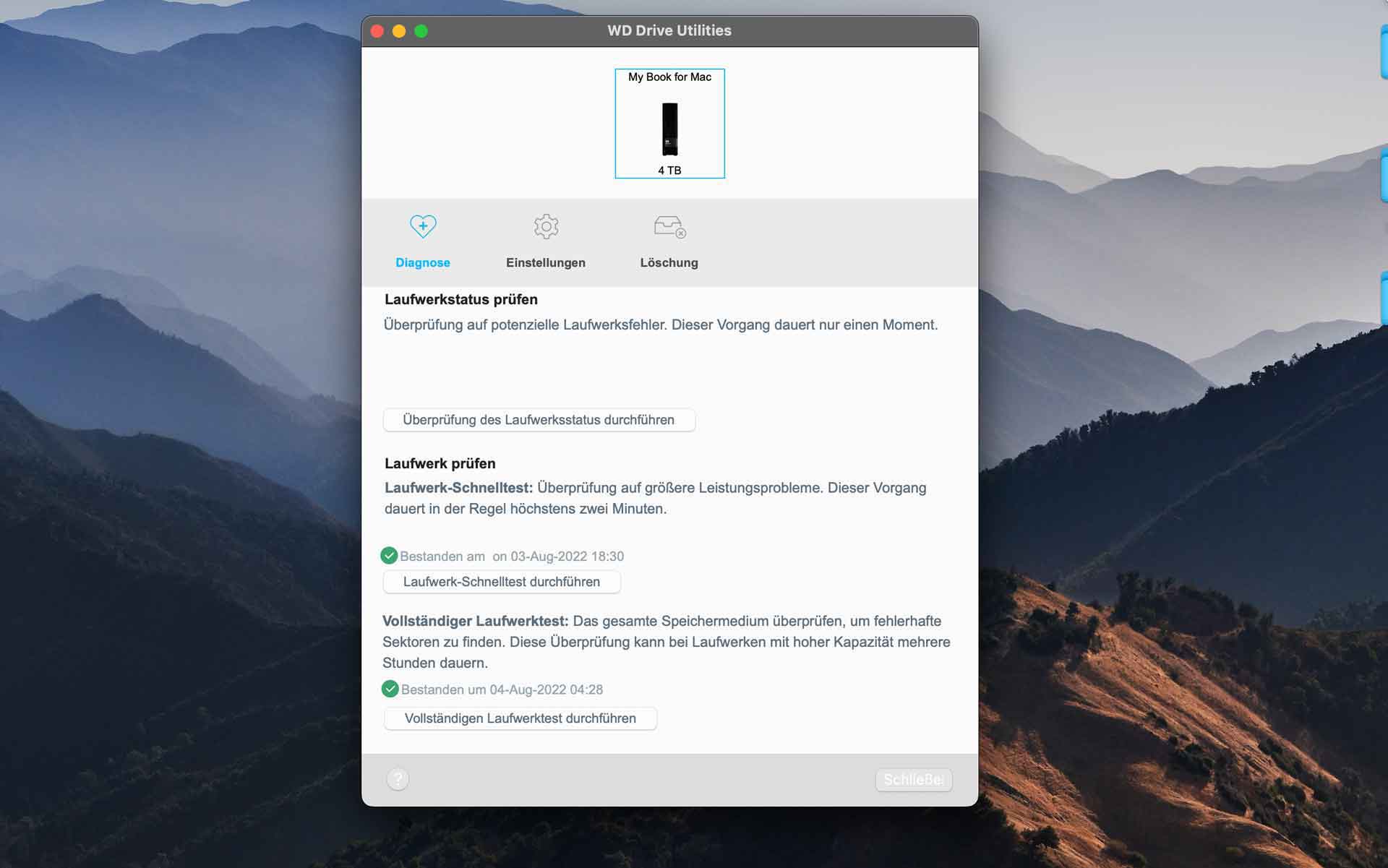
Task: Click the yellow minimize window button
Action: coord(399,31)
